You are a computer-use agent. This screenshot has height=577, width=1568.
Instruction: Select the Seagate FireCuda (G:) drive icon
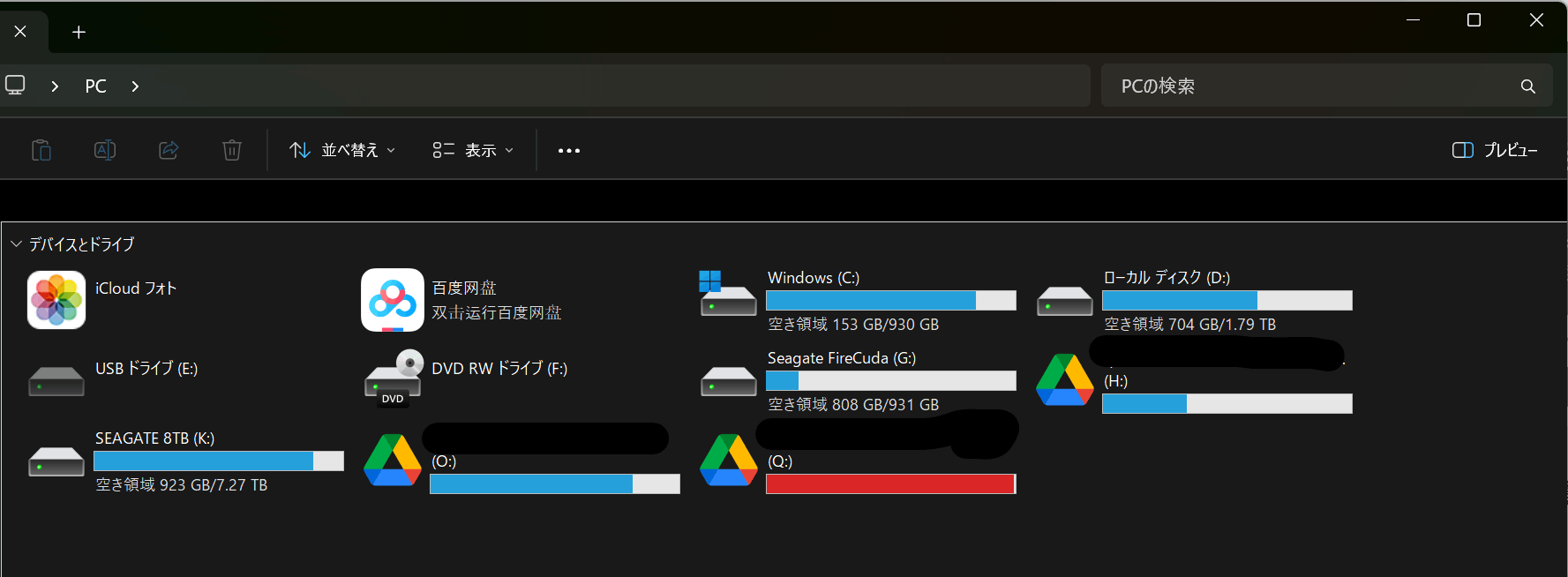click(x=729, y=381)
